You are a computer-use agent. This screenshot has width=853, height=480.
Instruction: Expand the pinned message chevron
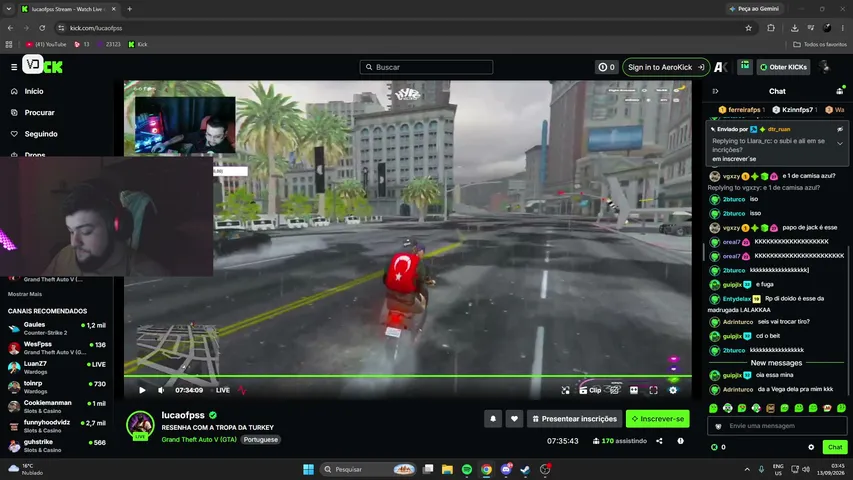click(840, 144)
